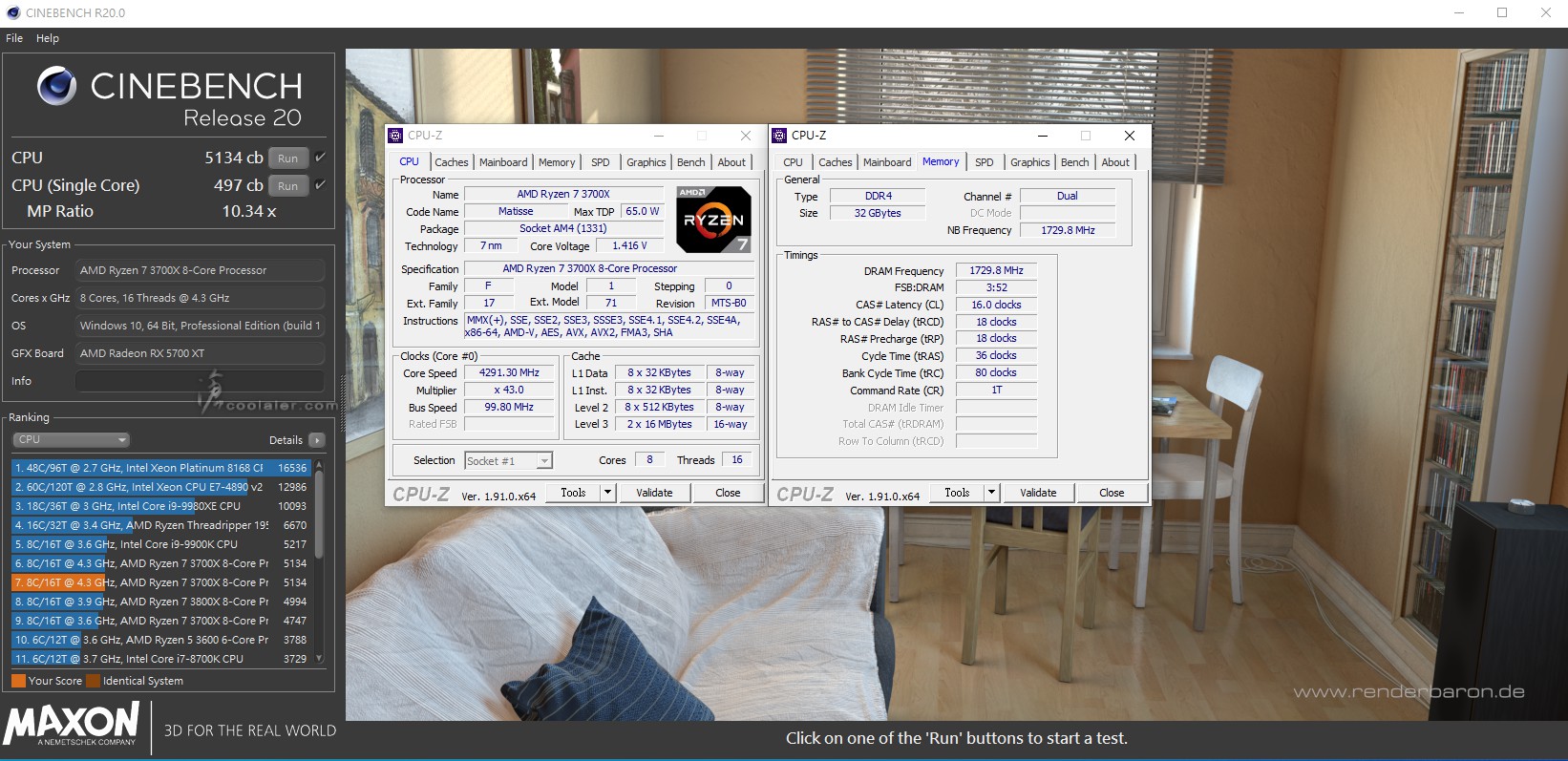Click the Info input field

click(200, 381)
